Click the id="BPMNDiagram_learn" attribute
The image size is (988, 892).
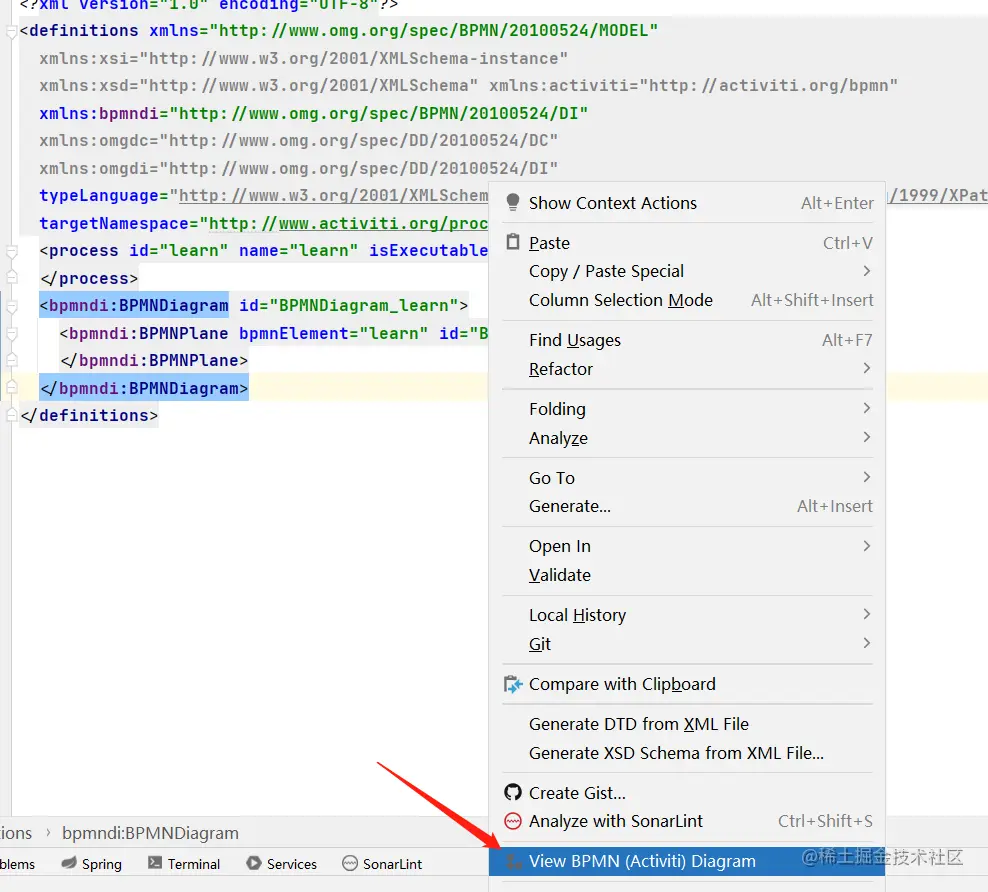coord(348,306)
